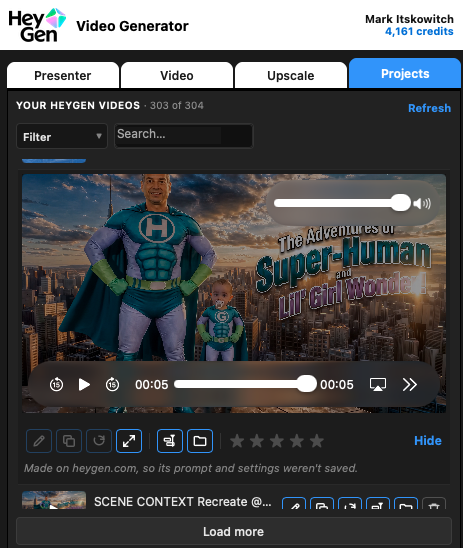
Task: Edit the SCENE CONTEXT video
Action: click(x=294, y=503)
